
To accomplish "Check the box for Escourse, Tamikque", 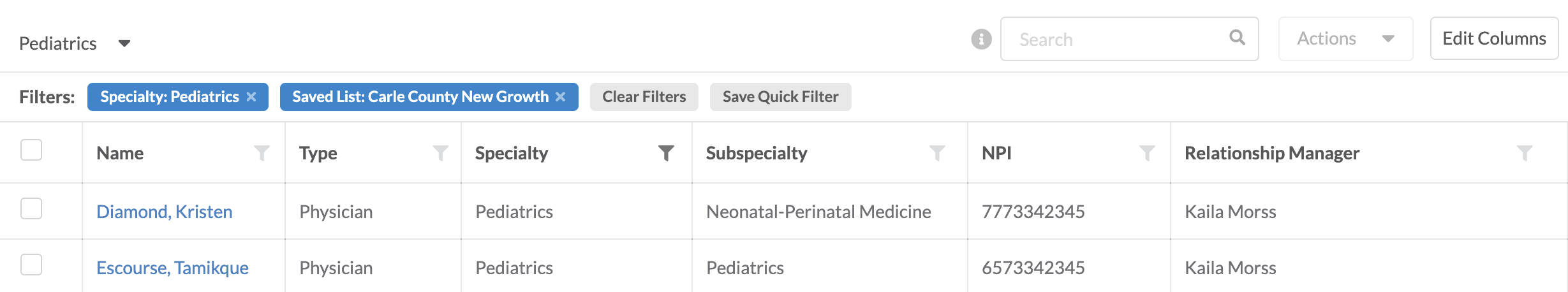I will click(x=31, y=265).
